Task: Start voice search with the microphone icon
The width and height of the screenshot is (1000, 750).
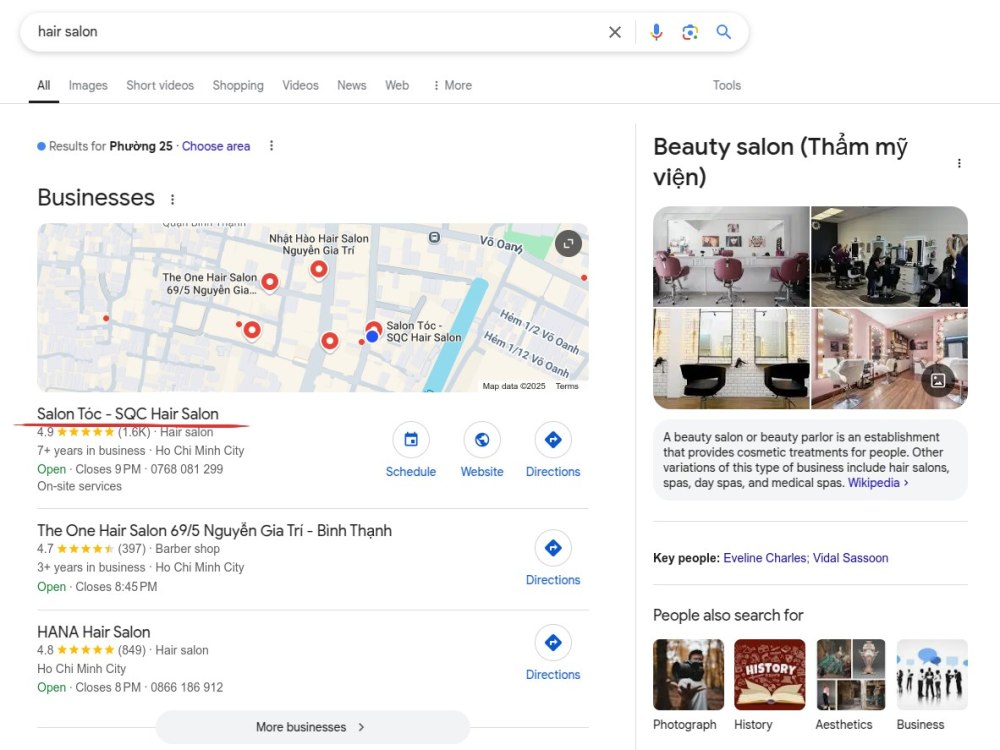Action: 656,32
